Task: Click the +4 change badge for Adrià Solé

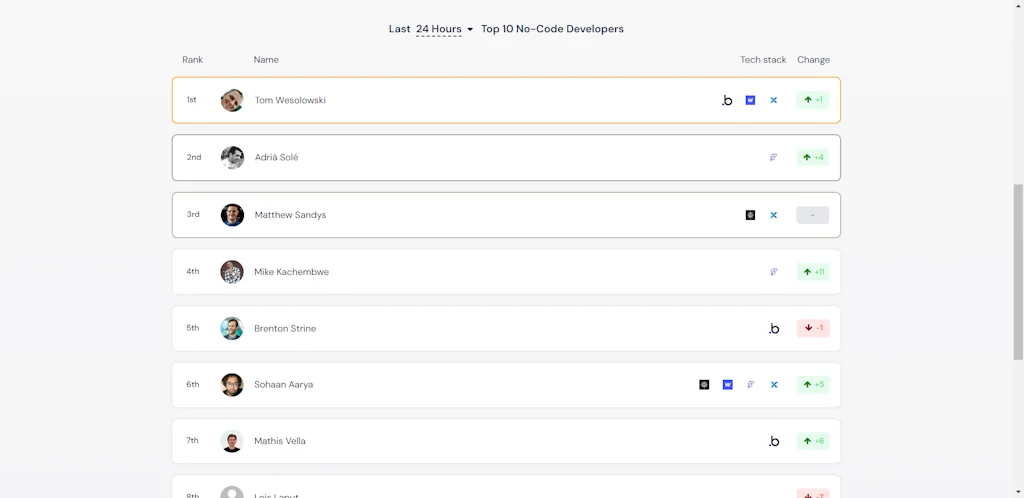Action: click(x=812, y=157)
